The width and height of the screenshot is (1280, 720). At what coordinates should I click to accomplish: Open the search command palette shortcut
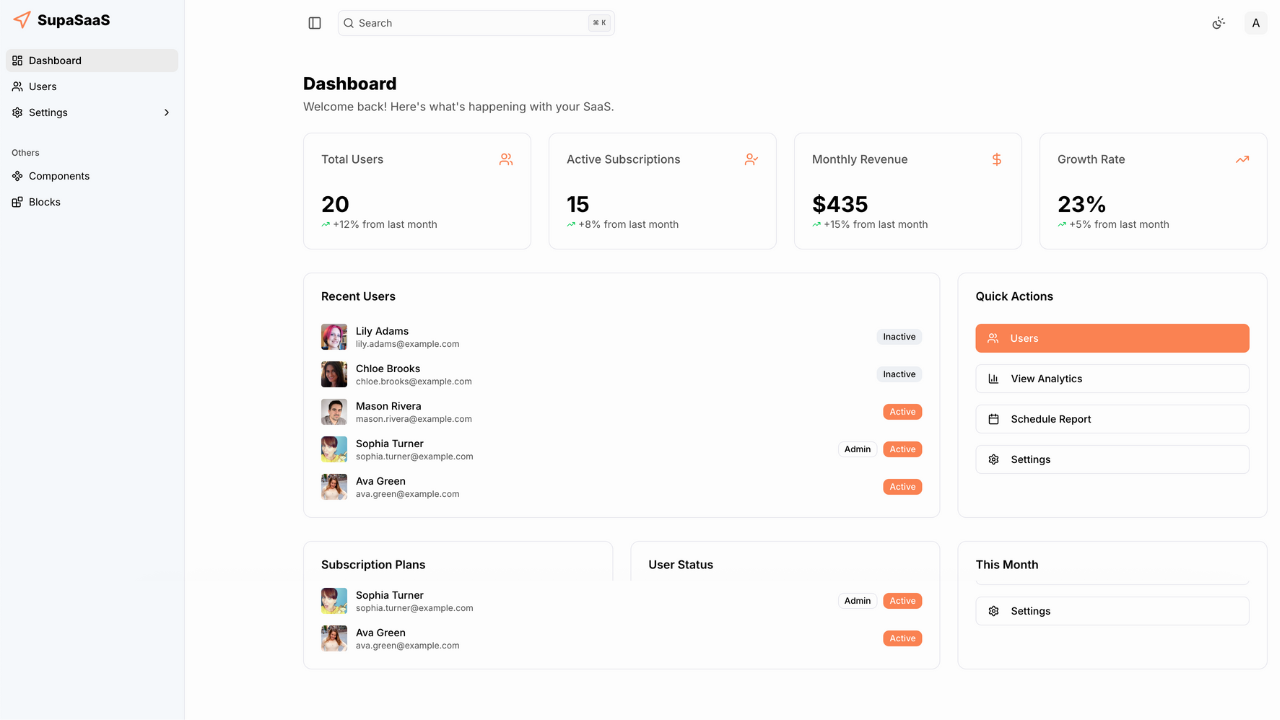599,22
